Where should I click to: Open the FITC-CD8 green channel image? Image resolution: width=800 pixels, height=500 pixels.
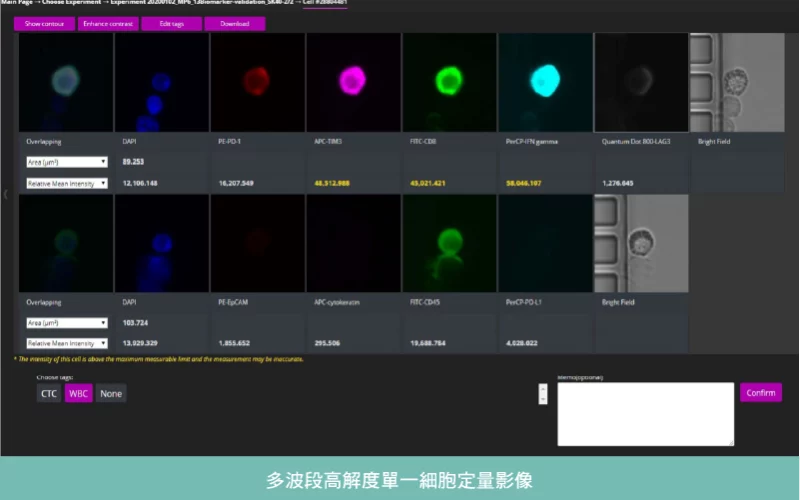(449, 83)
